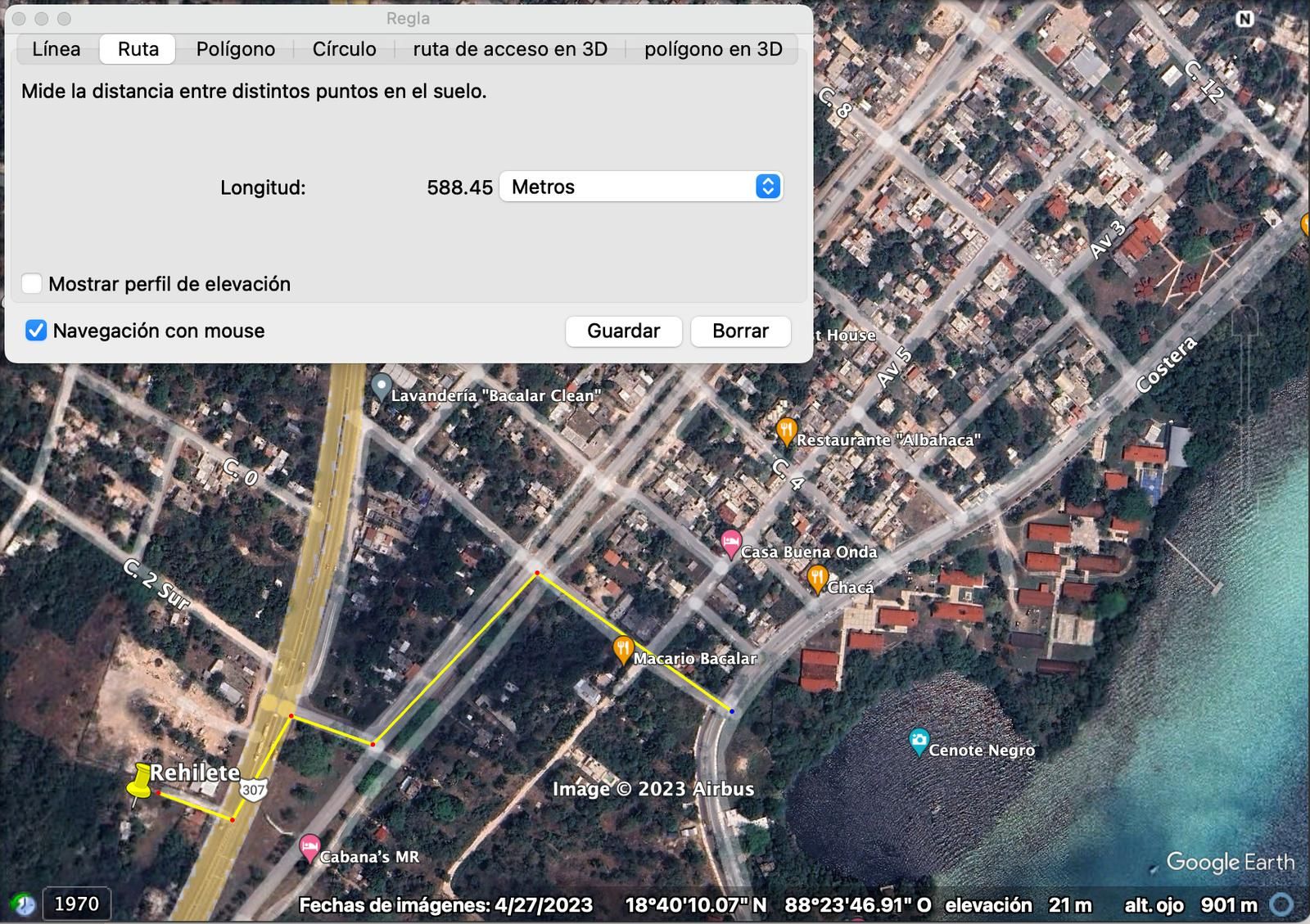Click the Cenote Negro camera icon
This screenshot has height=924, width=1310.
tap(919, 741)
